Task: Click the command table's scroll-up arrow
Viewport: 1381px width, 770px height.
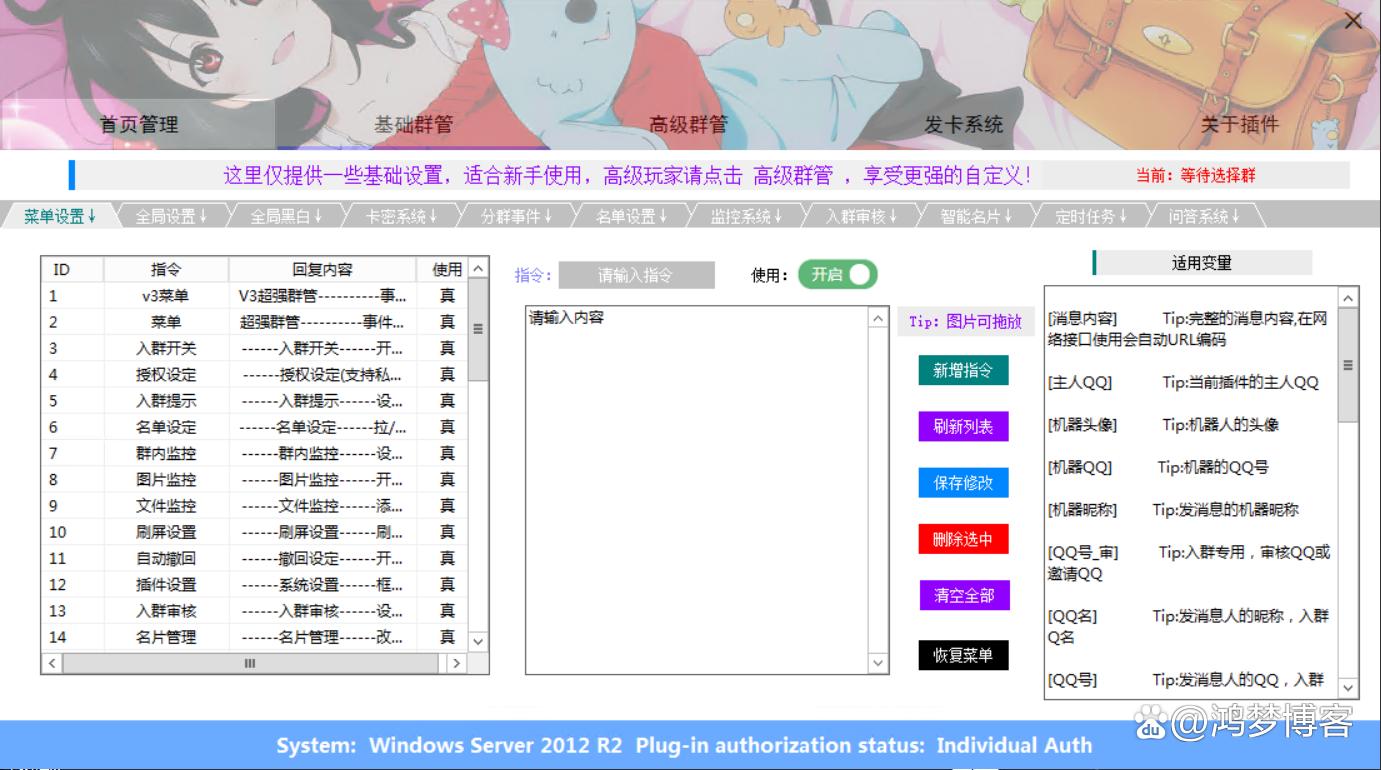Action: pos(478,269)
